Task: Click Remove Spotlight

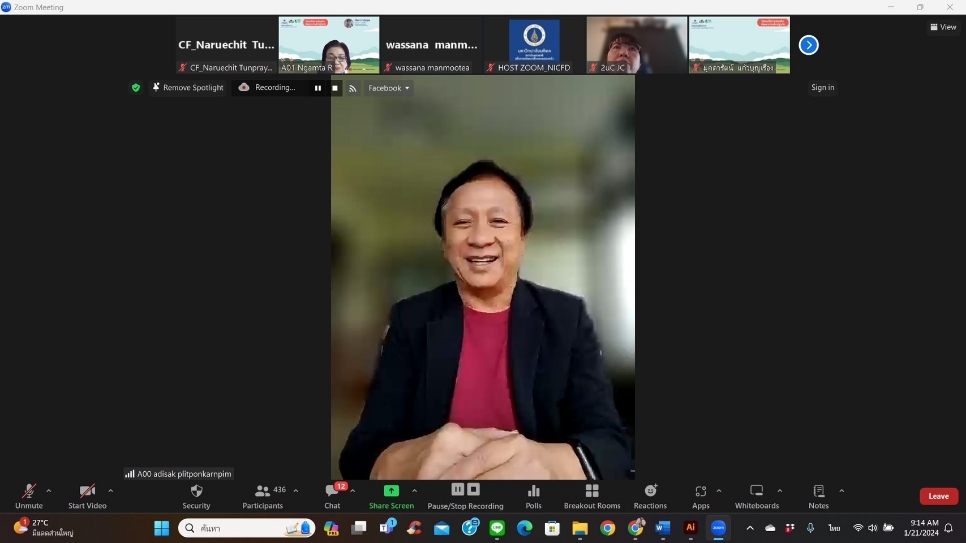Action: 188,88
